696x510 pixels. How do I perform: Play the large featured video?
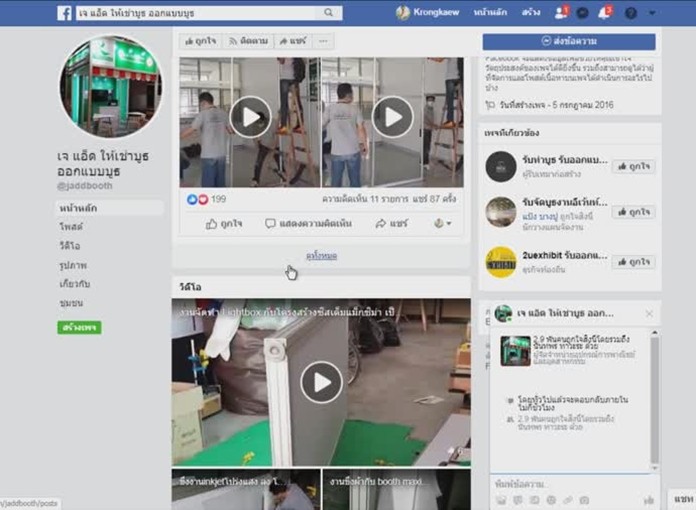[x=321, y=382]
